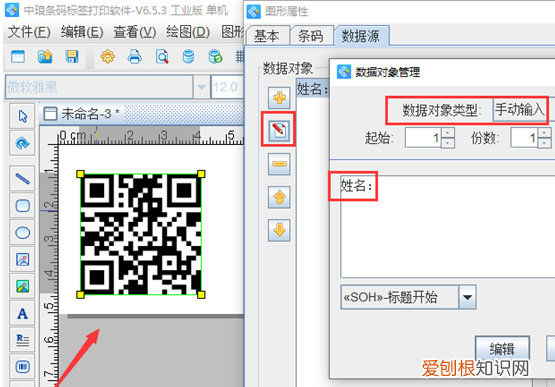
Task: Click the 微软雅黑 font name field
Action: tap(99, 87)
